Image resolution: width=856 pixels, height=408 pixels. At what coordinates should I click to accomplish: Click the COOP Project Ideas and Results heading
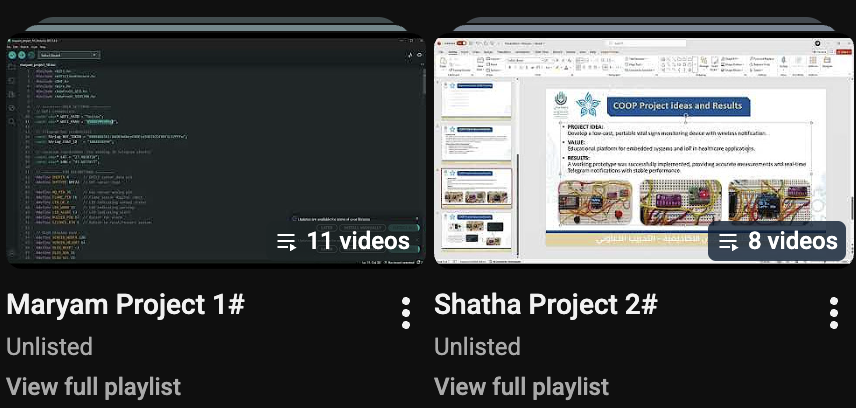(x=679, y=106)
